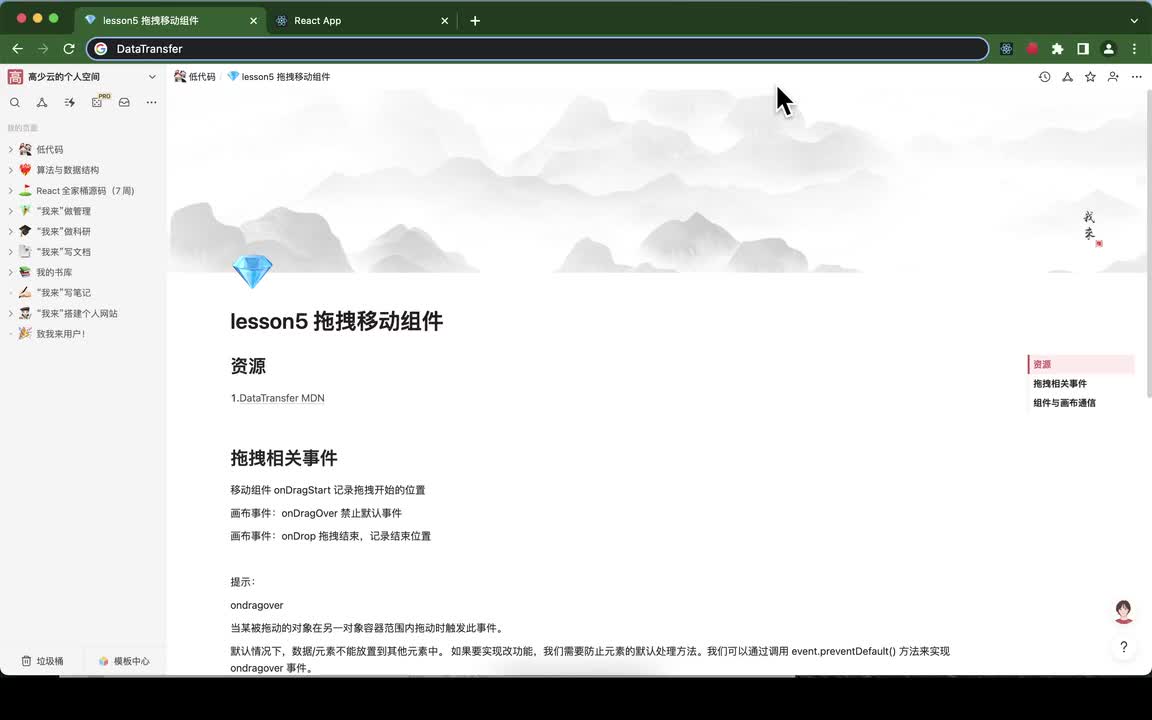Open the 模板中心 template center

pyautogui.click(x=124, y=661)
